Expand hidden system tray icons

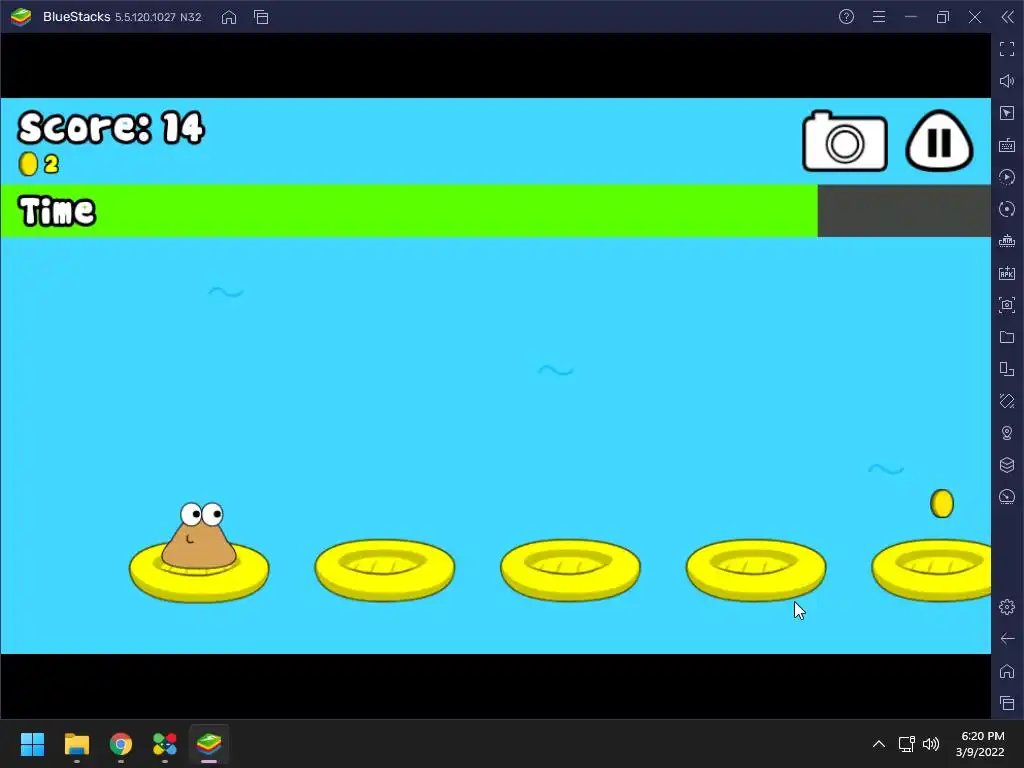879,744
